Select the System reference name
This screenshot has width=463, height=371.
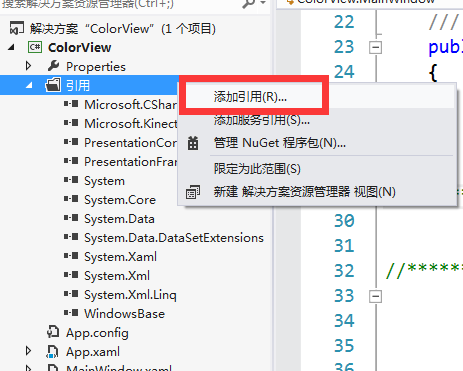(104, 181)
